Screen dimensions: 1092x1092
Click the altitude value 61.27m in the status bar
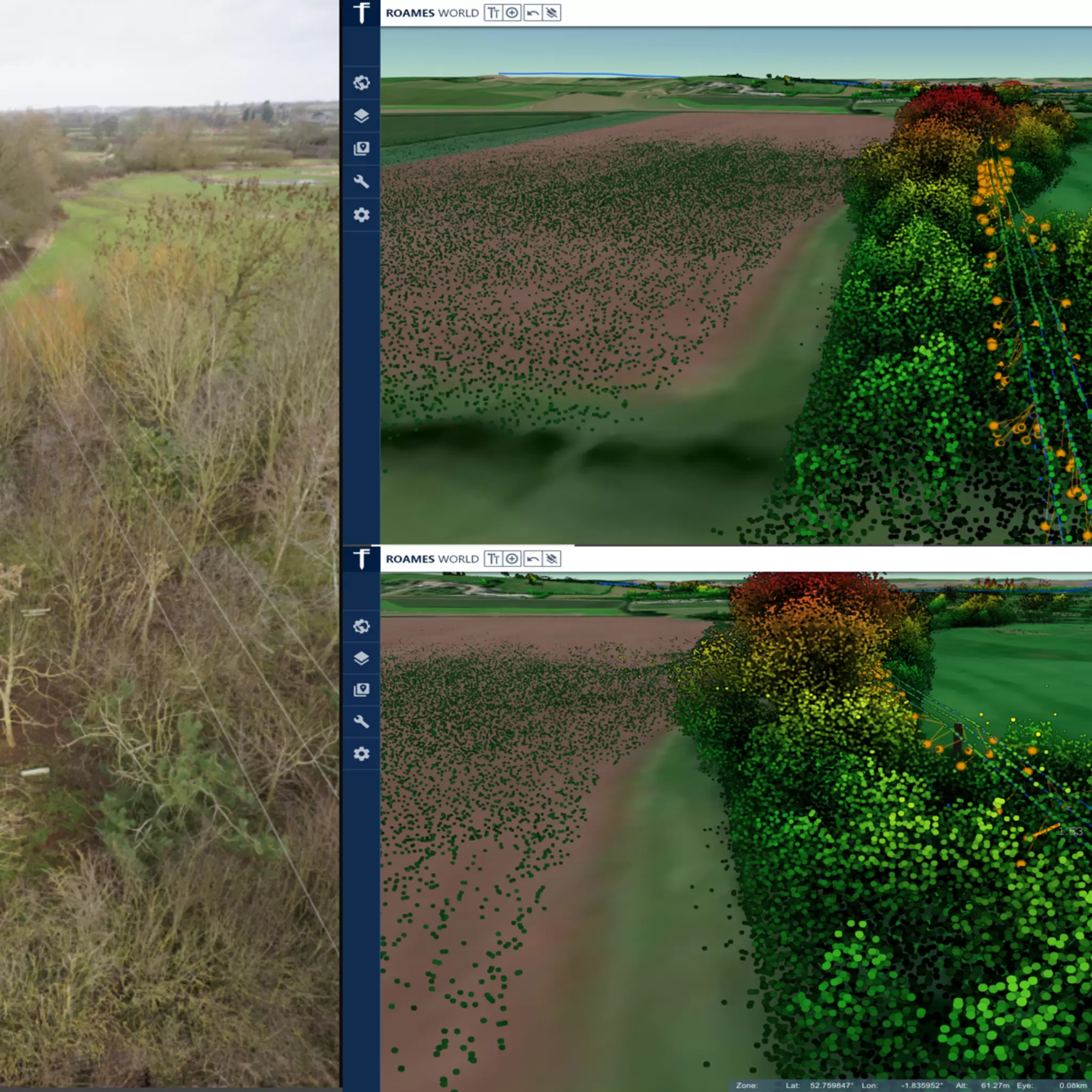[996, 1086]
